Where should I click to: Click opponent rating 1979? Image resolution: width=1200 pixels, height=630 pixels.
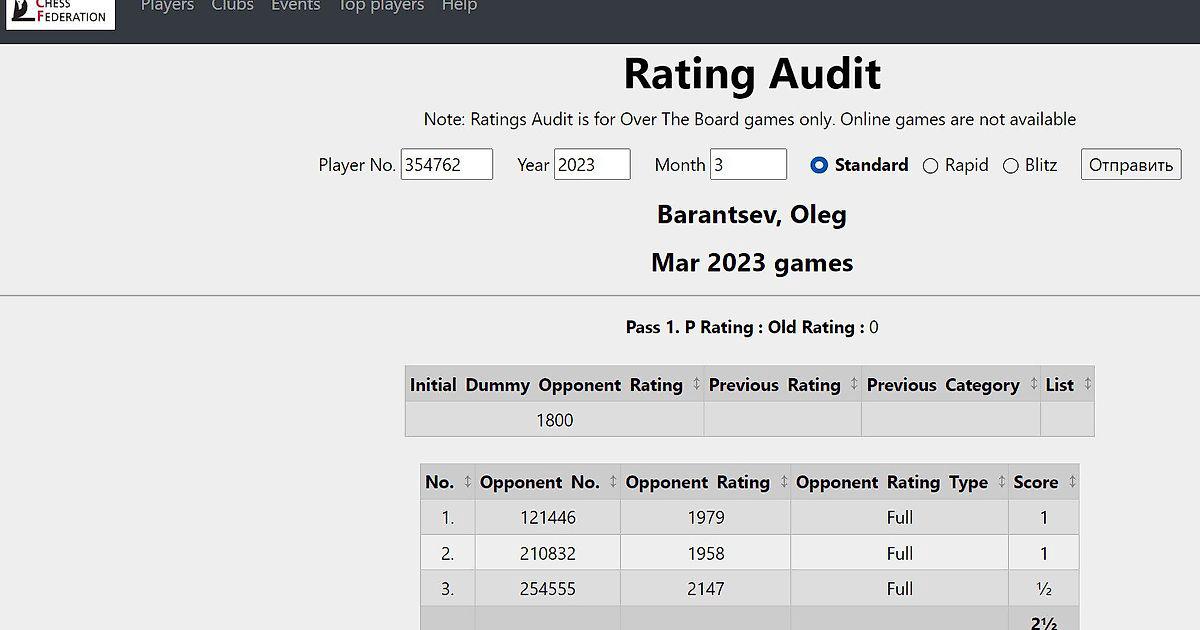(706, 518)
